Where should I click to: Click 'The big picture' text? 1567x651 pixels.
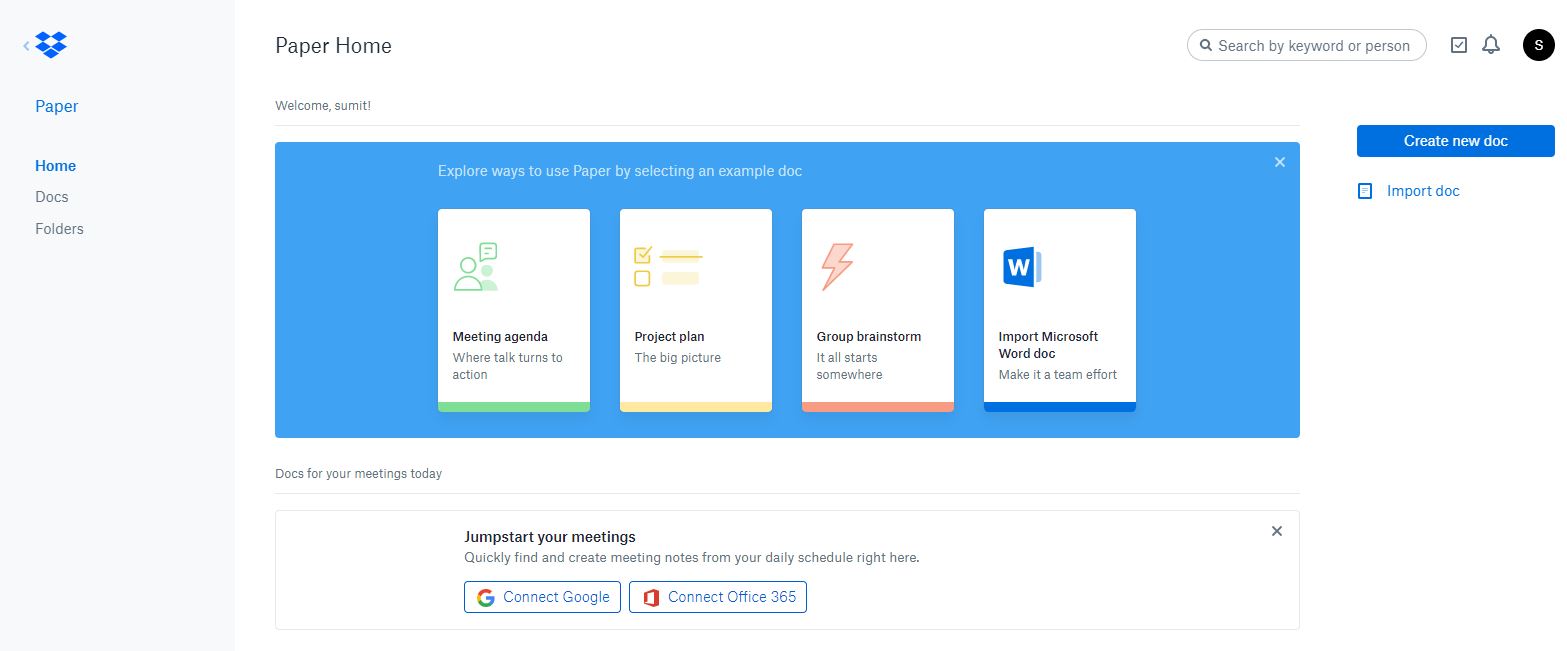click(x=678, y=358)
